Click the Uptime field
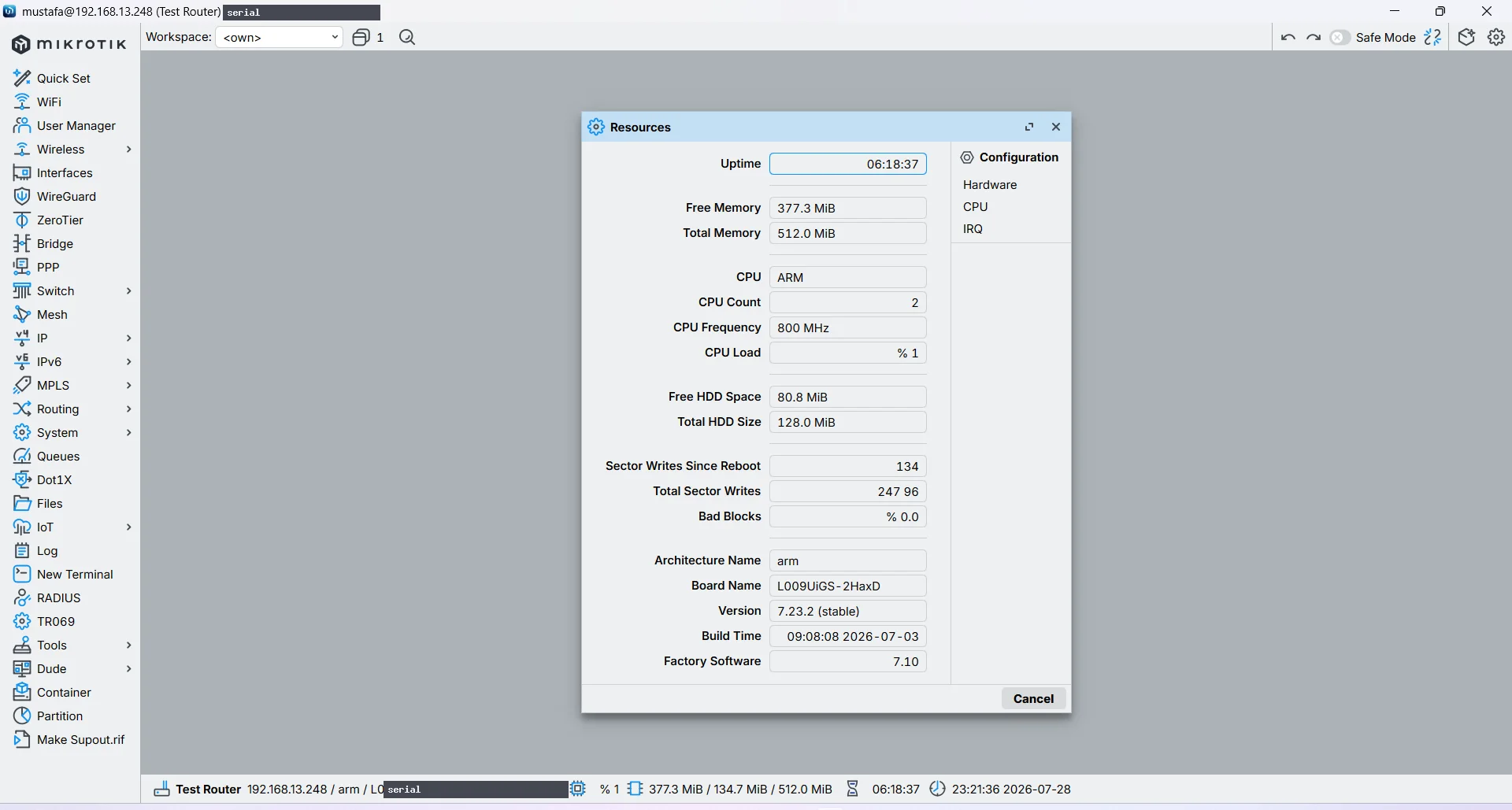Image resolution: width=1512 pixels, height=810 pixels. 848,164
